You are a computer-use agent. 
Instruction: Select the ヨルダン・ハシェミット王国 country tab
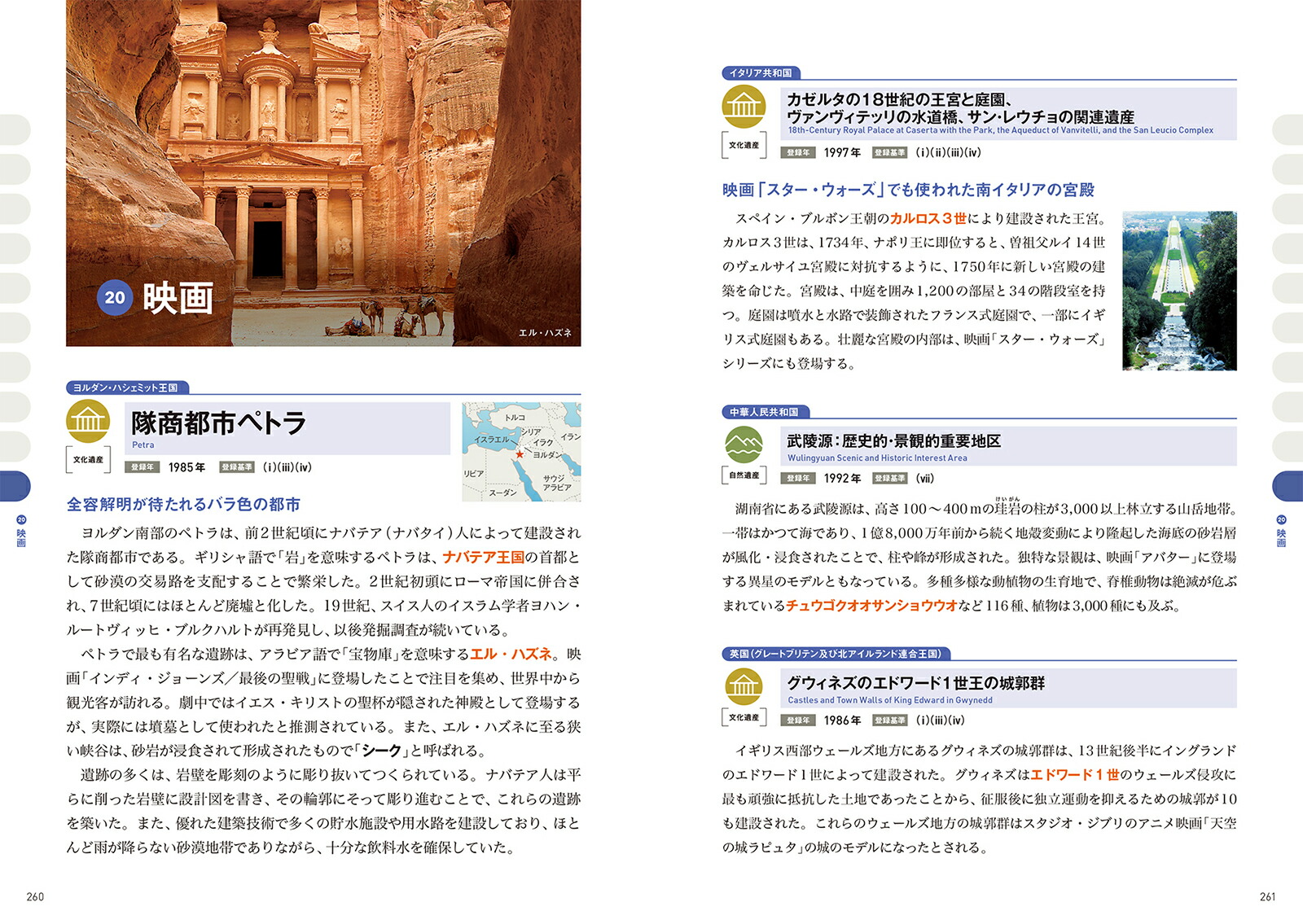[x=126, y=388]
